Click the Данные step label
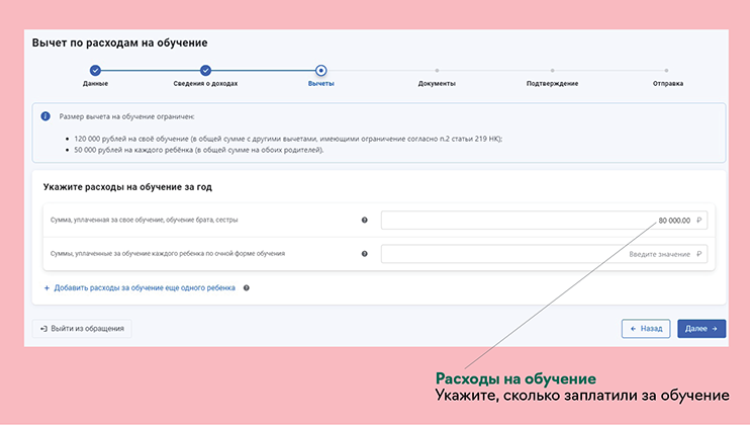 tap(95, 83)
